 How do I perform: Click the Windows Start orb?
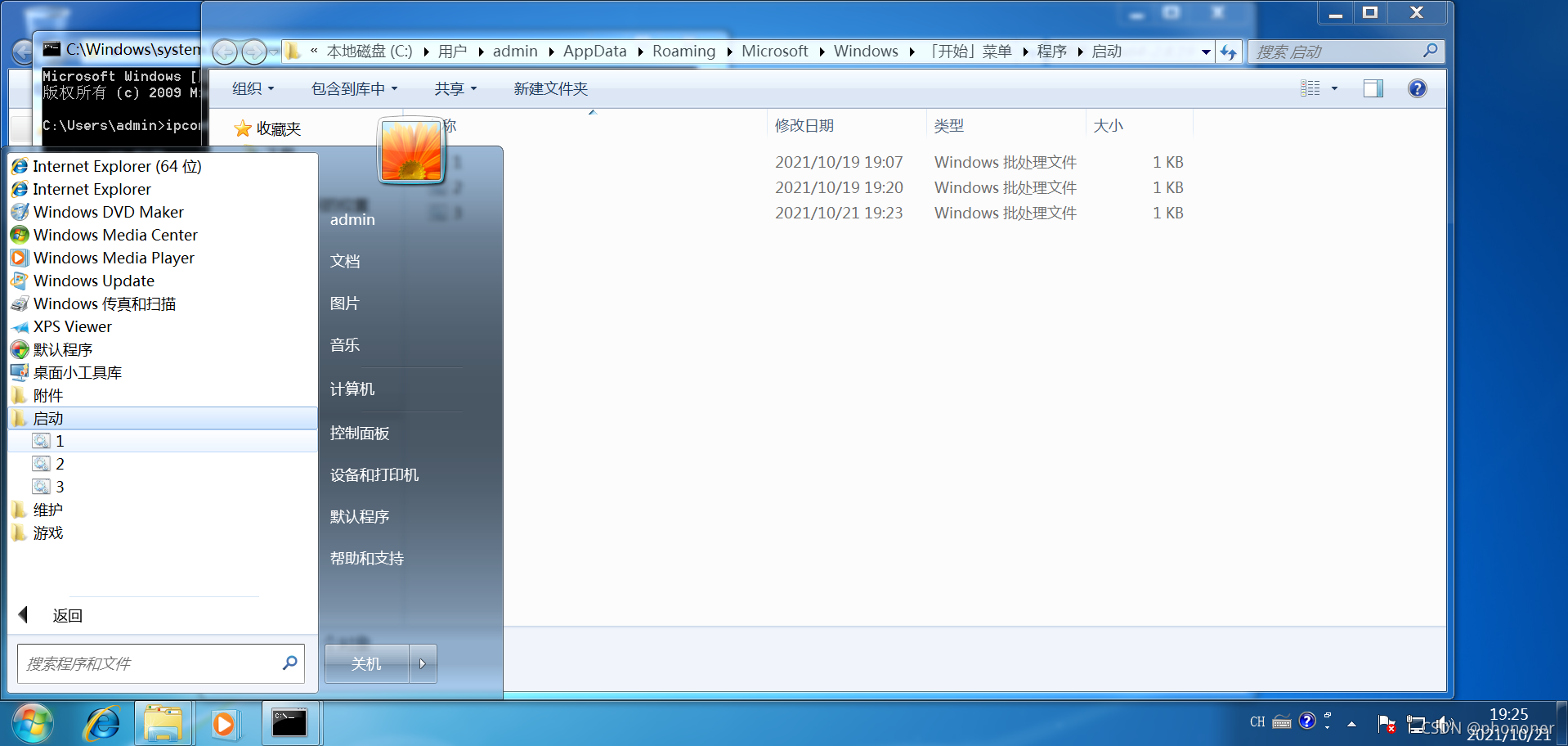[x=33, y=723]
